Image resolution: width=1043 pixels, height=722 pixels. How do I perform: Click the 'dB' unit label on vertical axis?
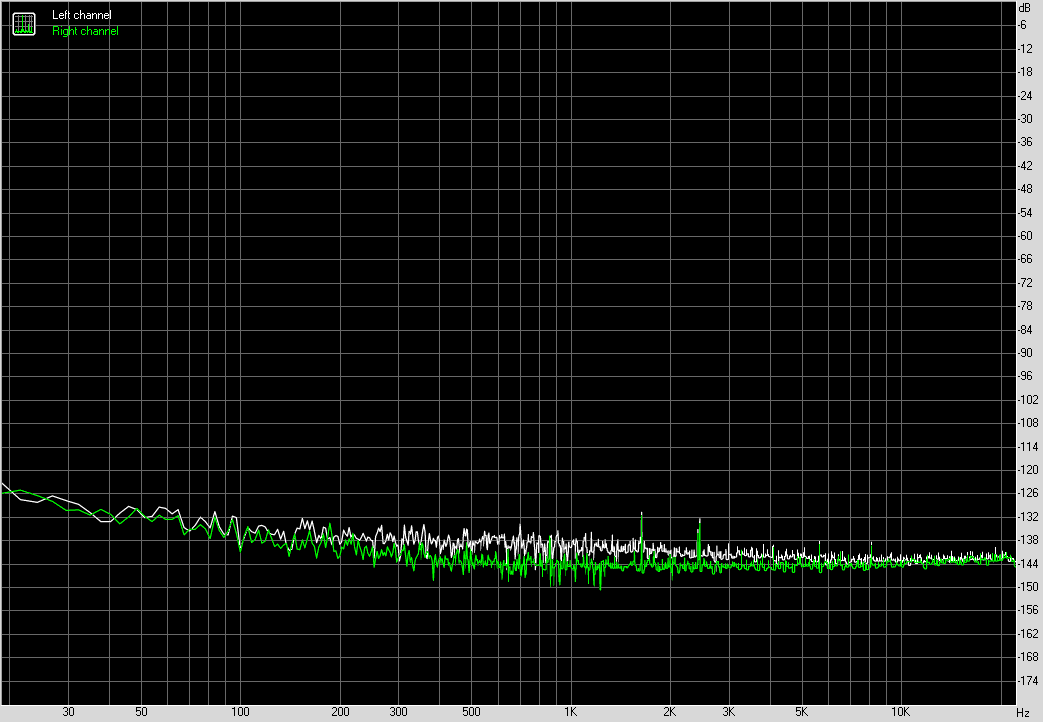pyautogui.click(x=1024, y=8)
